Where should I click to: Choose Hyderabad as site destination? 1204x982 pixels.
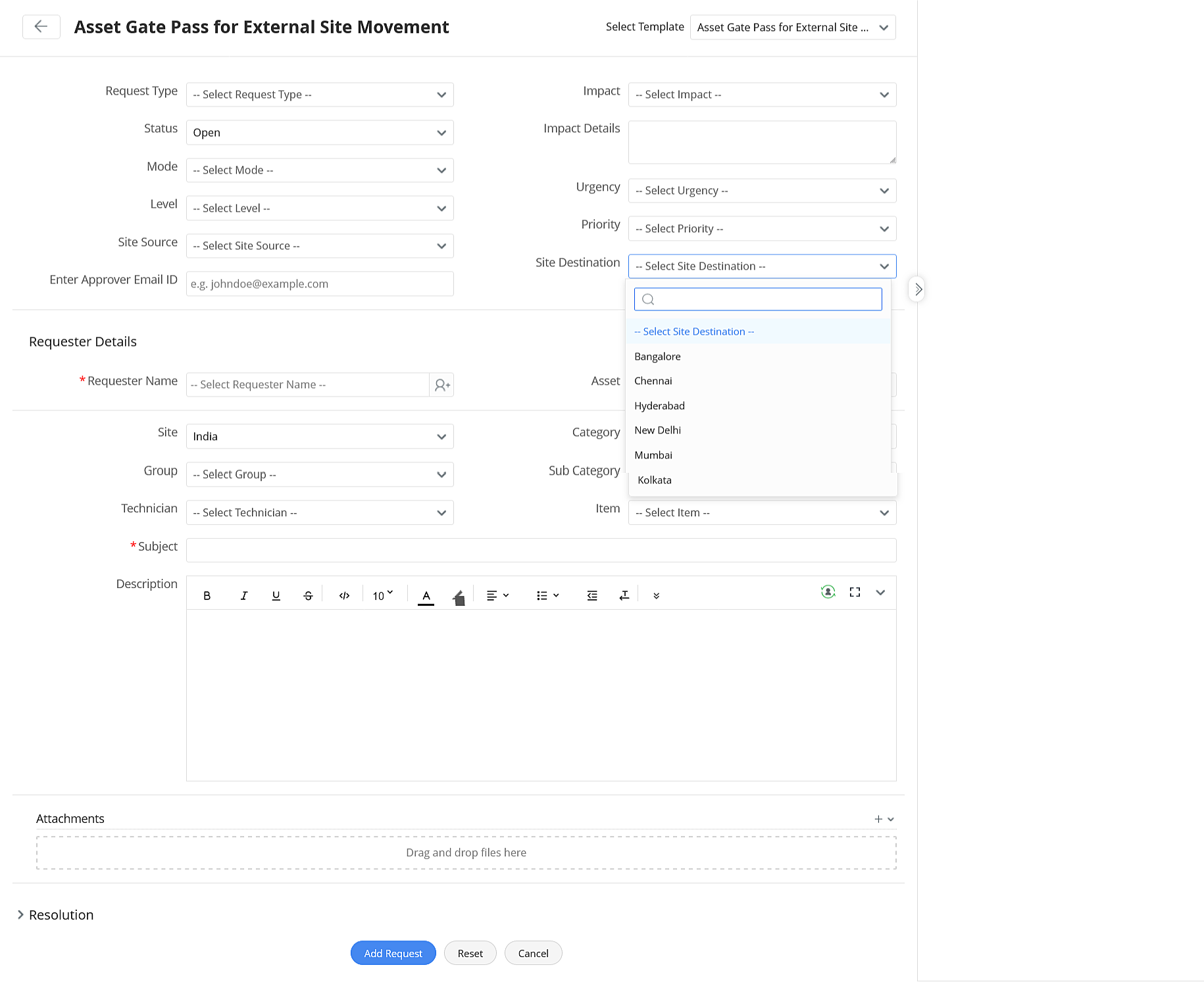coord(660,406)
